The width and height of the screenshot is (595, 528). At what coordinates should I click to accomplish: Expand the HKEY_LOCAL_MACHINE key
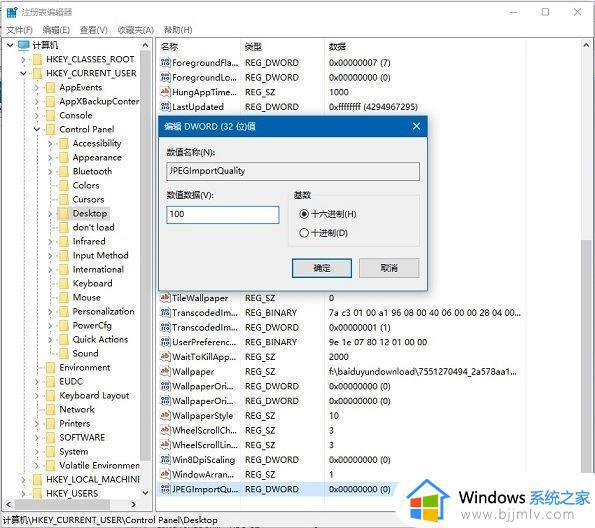[24, 480]
